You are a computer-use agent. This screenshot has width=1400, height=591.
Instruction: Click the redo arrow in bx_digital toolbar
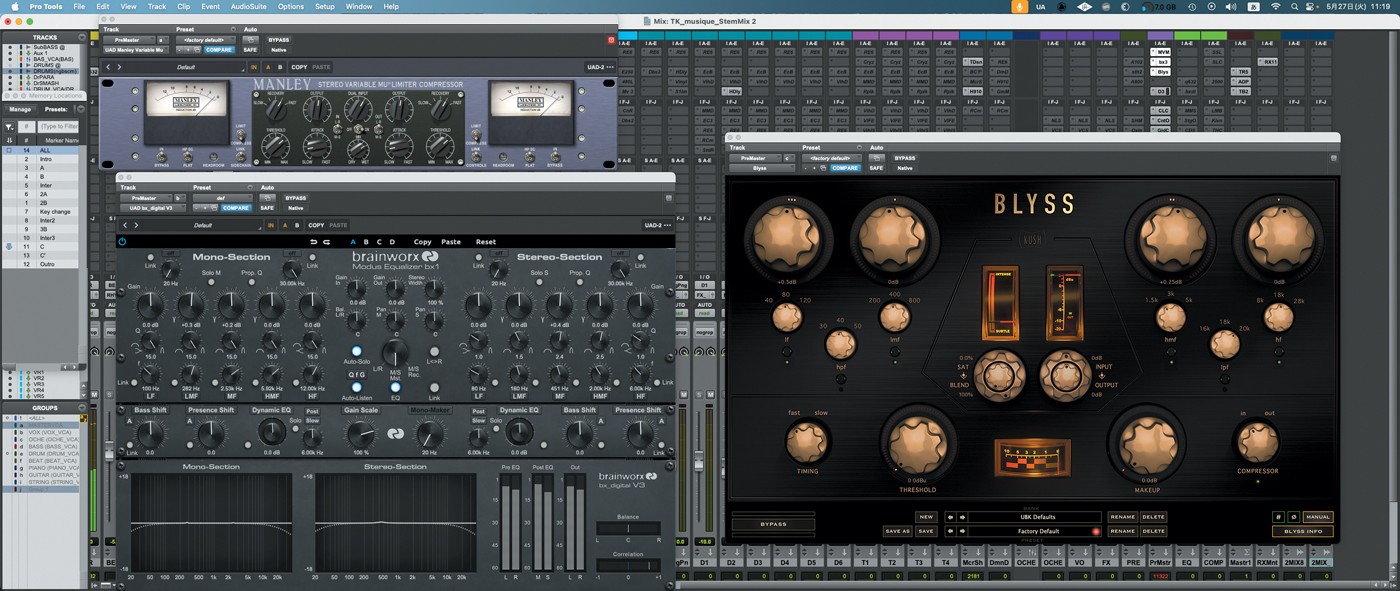[x=326, y=241]
